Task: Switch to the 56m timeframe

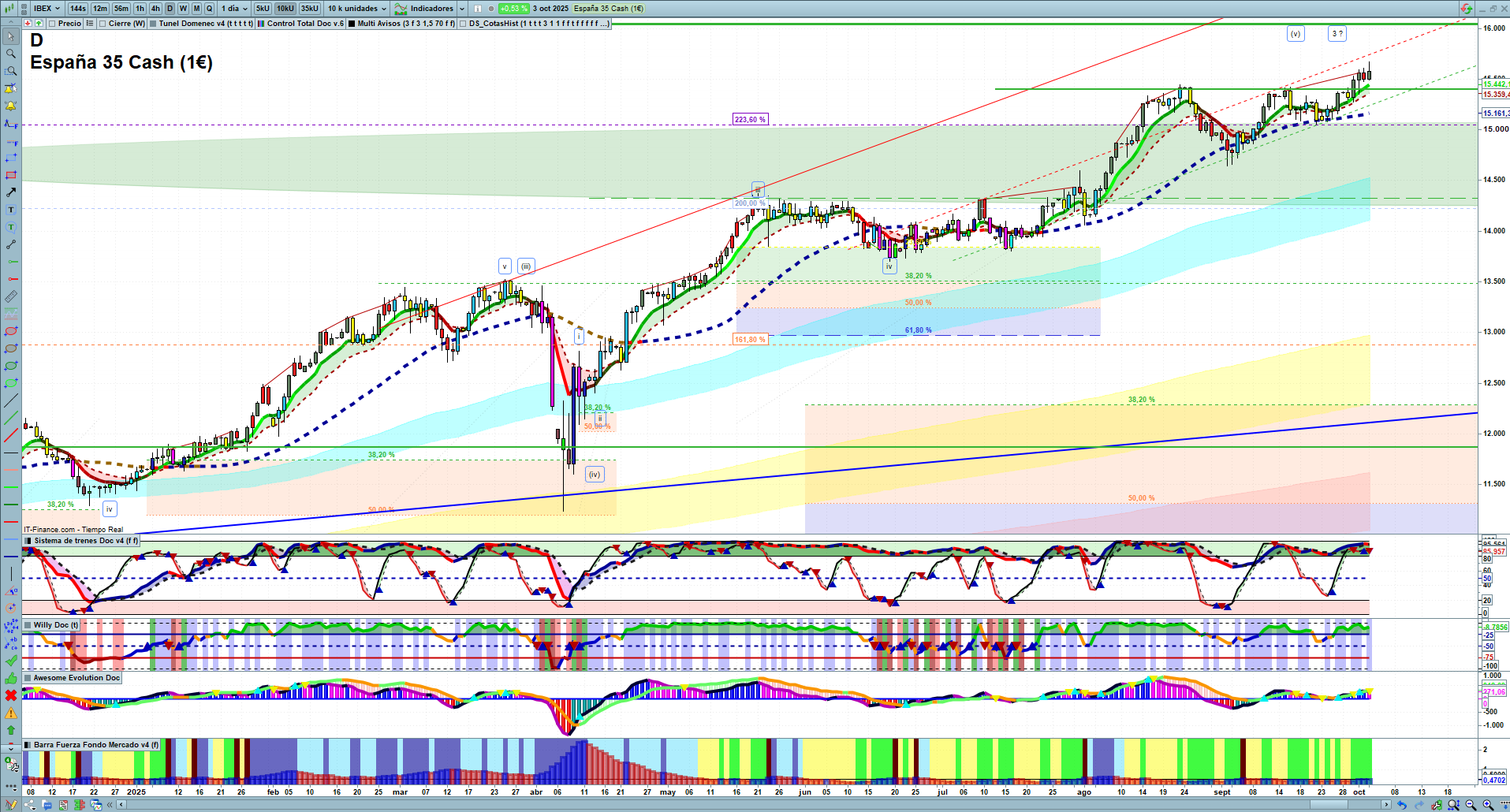Action: click(x=121, y=9)
